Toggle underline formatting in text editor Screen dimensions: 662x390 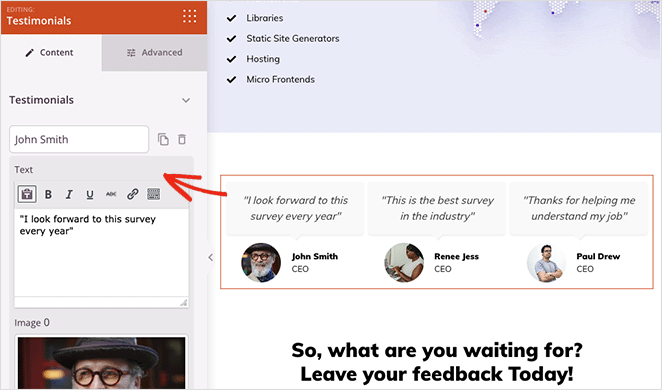(90, 195)
